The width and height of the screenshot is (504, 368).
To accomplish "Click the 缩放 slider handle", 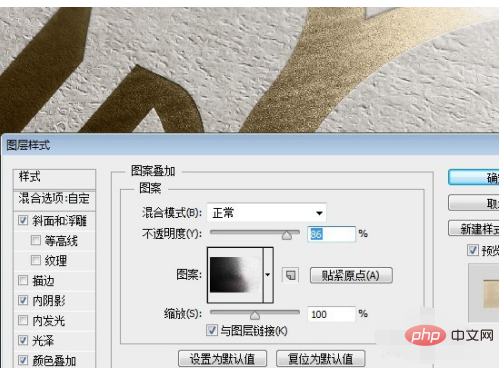I will tap(255, 315).
